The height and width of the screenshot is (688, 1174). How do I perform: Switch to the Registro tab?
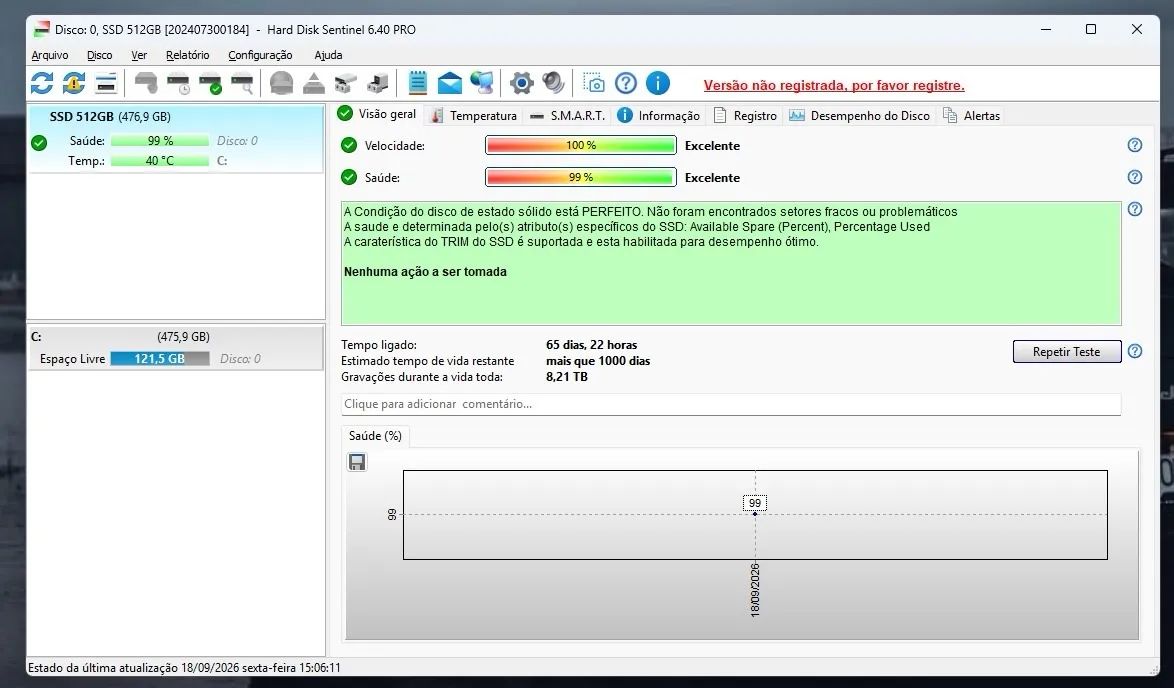pos(745,116)
